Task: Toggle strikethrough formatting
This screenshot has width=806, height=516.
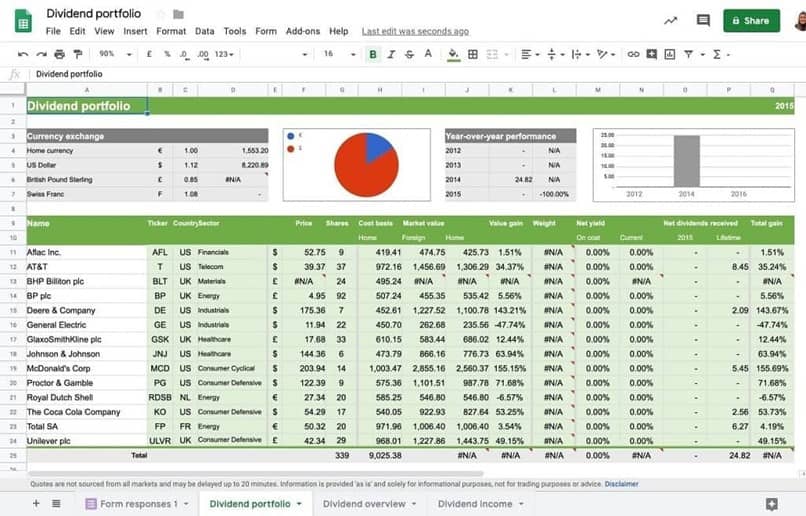Action: [410, 54]
